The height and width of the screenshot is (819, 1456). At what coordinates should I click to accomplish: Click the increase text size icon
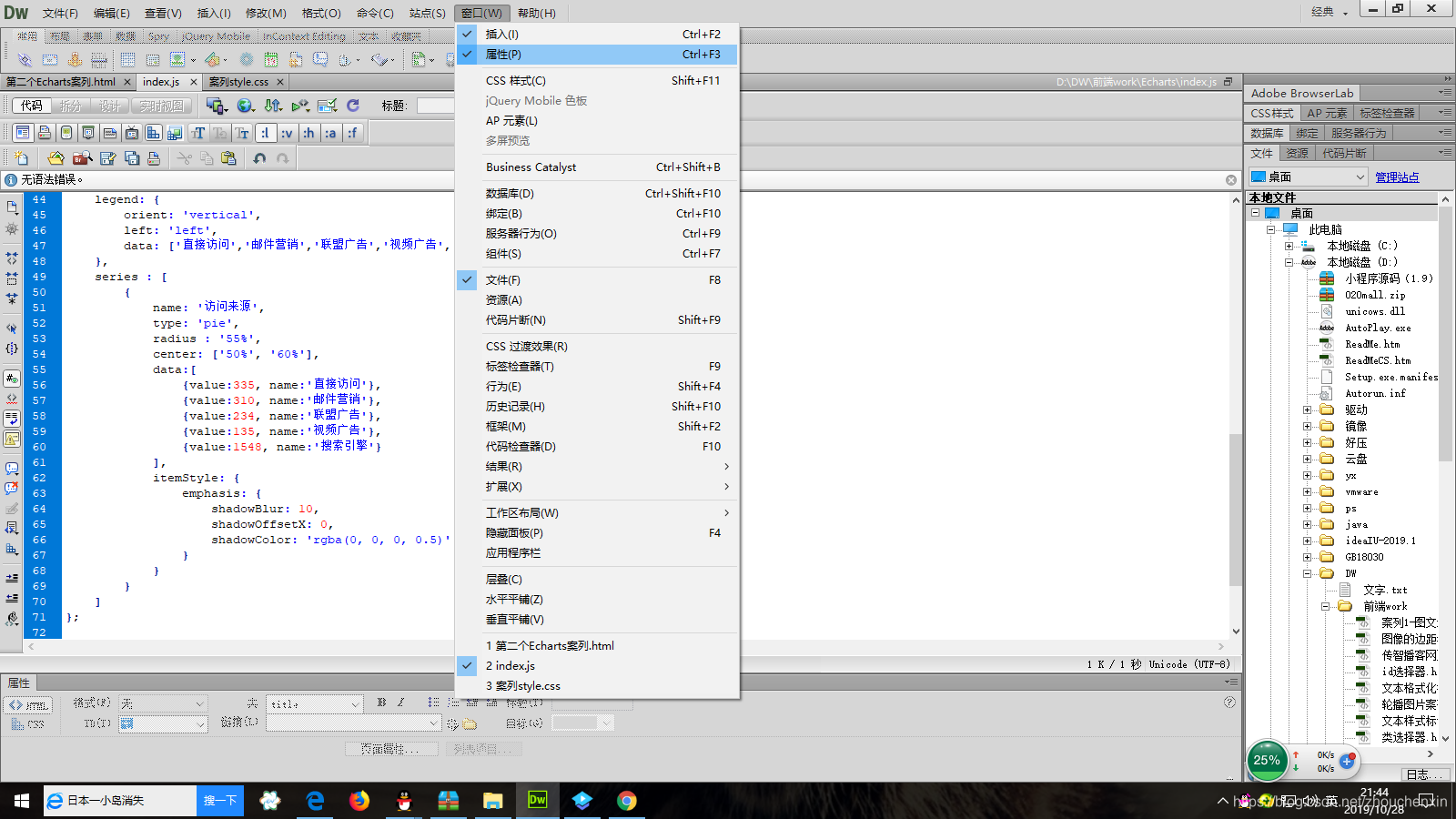point(198,133)
